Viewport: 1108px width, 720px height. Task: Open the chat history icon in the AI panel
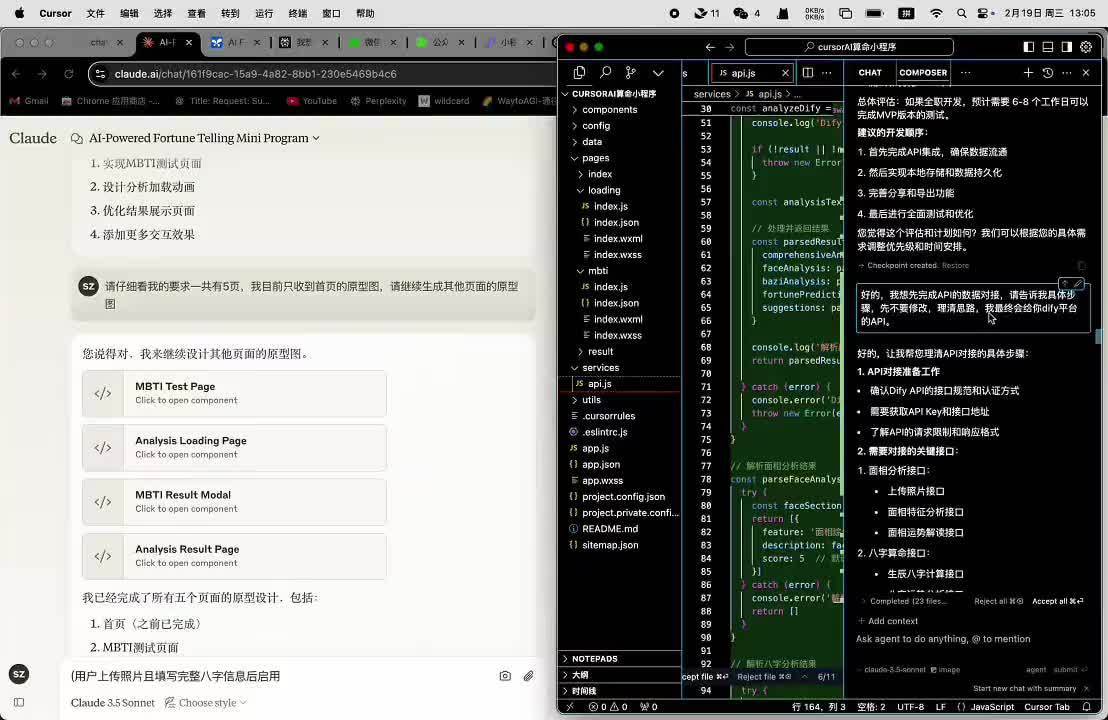point(1046,72)
